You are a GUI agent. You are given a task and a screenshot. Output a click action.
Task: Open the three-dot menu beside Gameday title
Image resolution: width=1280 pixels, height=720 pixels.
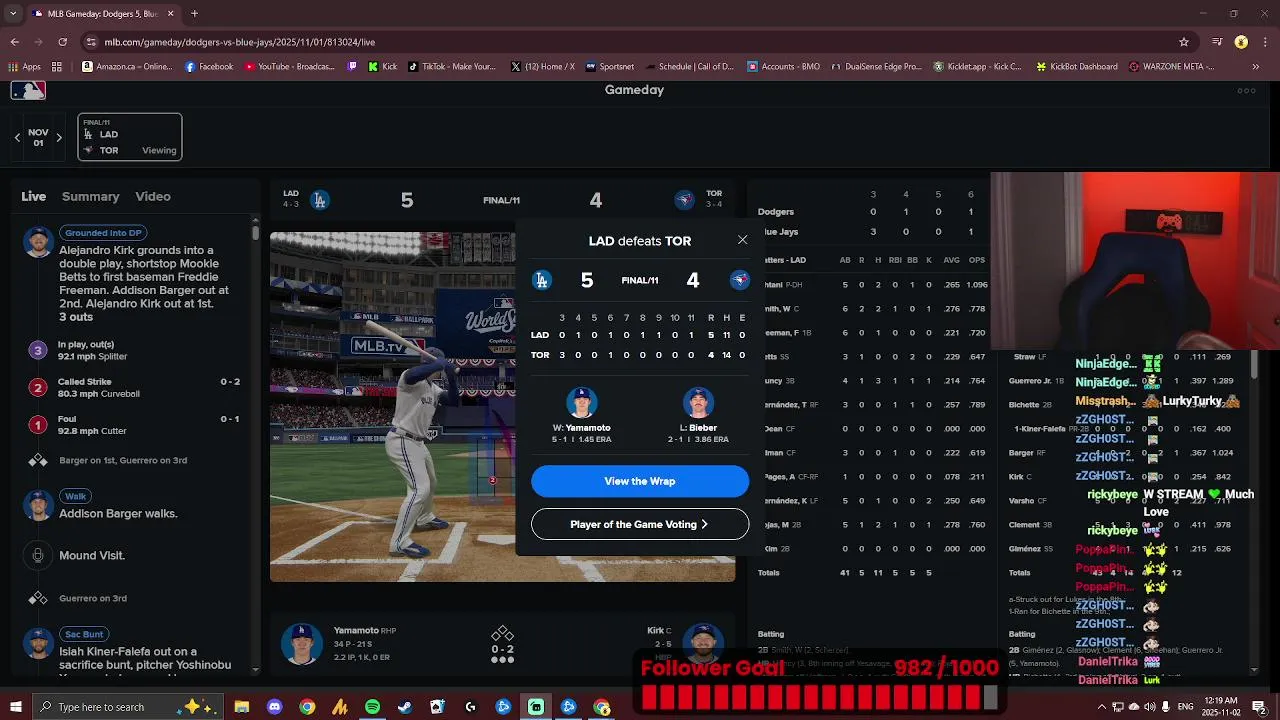point(1246,90)
